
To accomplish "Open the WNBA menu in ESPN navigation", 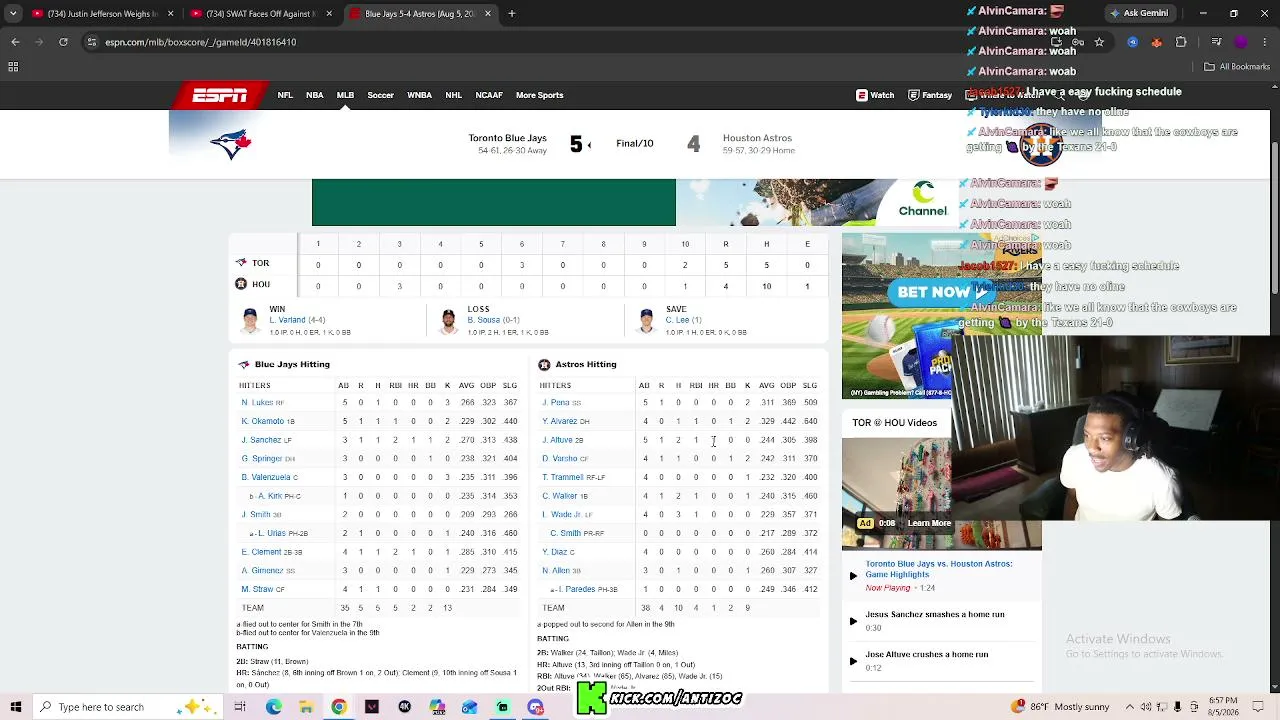I will [x=420, y=95].
